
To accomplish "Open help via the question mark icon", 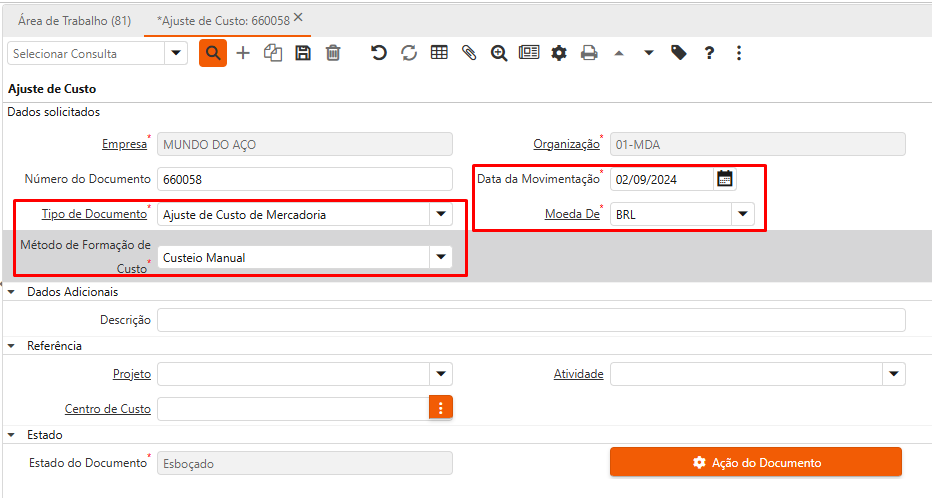I will pos(709,53).
